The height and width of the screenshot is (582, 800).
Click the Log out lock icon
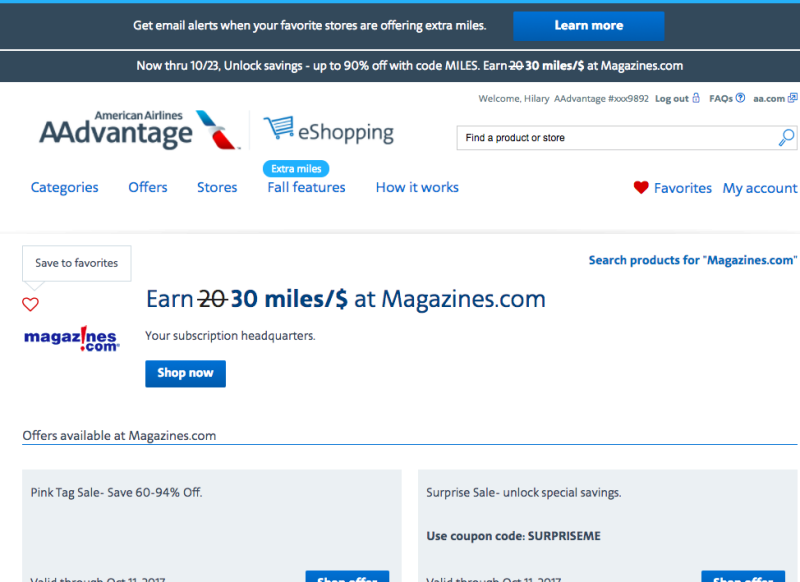point(696,98)
